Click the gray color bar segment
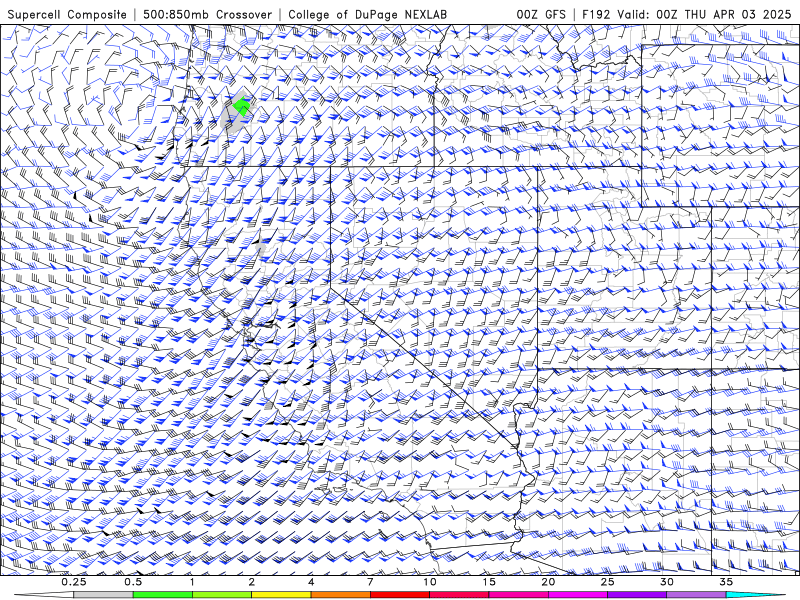Viewport: 800px width, 600px height. [103, 595]
